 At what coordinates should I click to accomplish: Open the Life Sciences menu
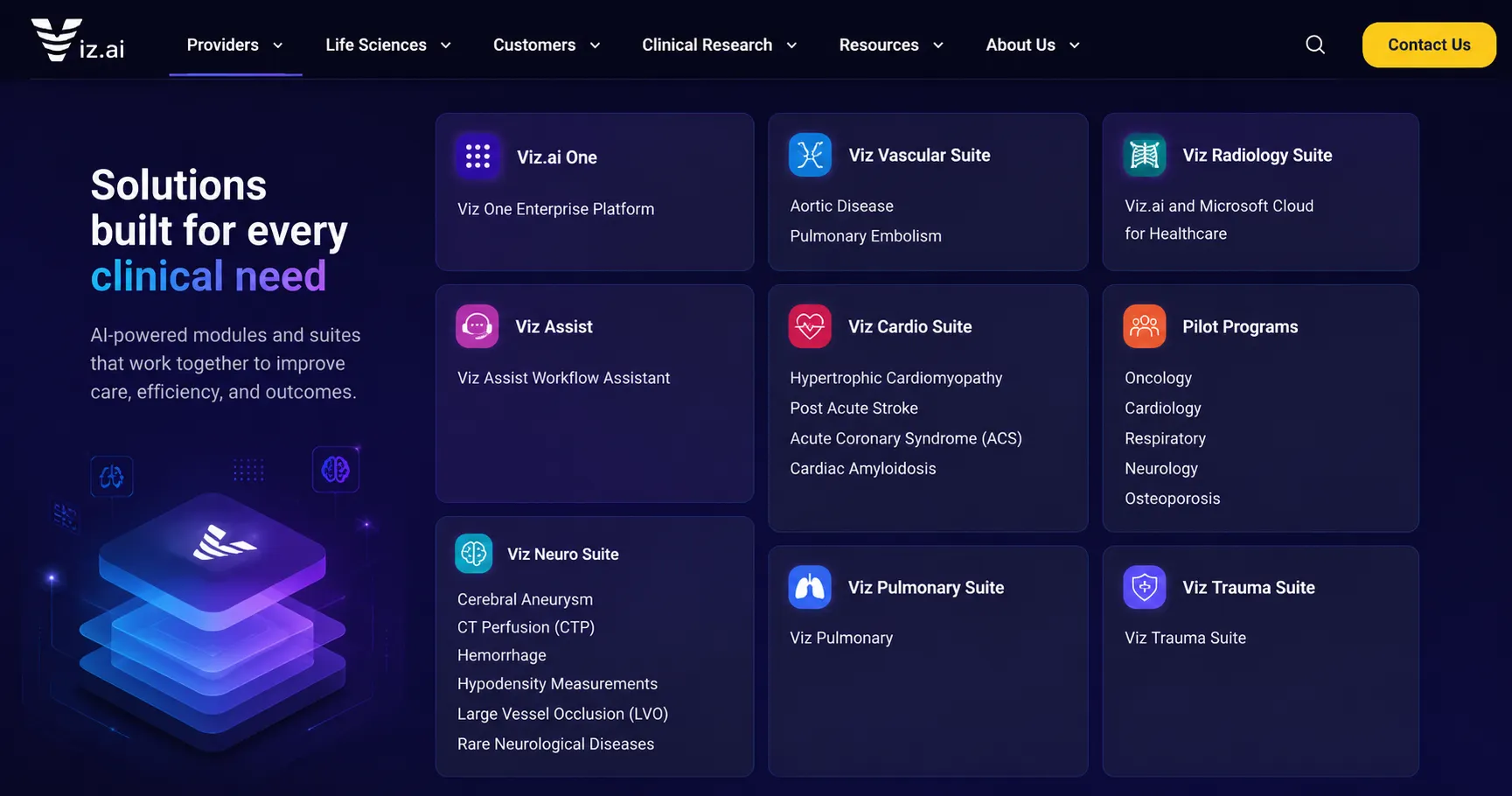click(x=376, y=45)
